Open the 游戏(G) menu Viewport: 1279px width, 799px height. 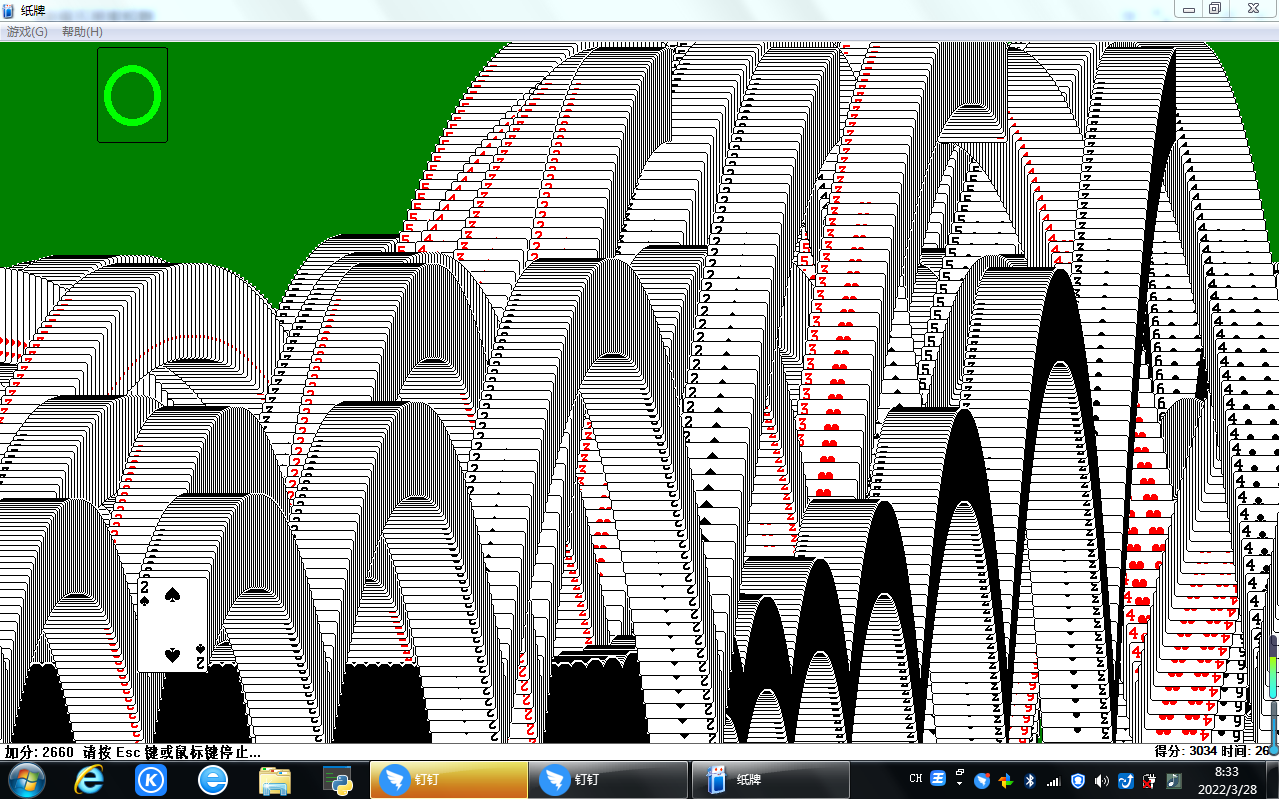[27, 32]
